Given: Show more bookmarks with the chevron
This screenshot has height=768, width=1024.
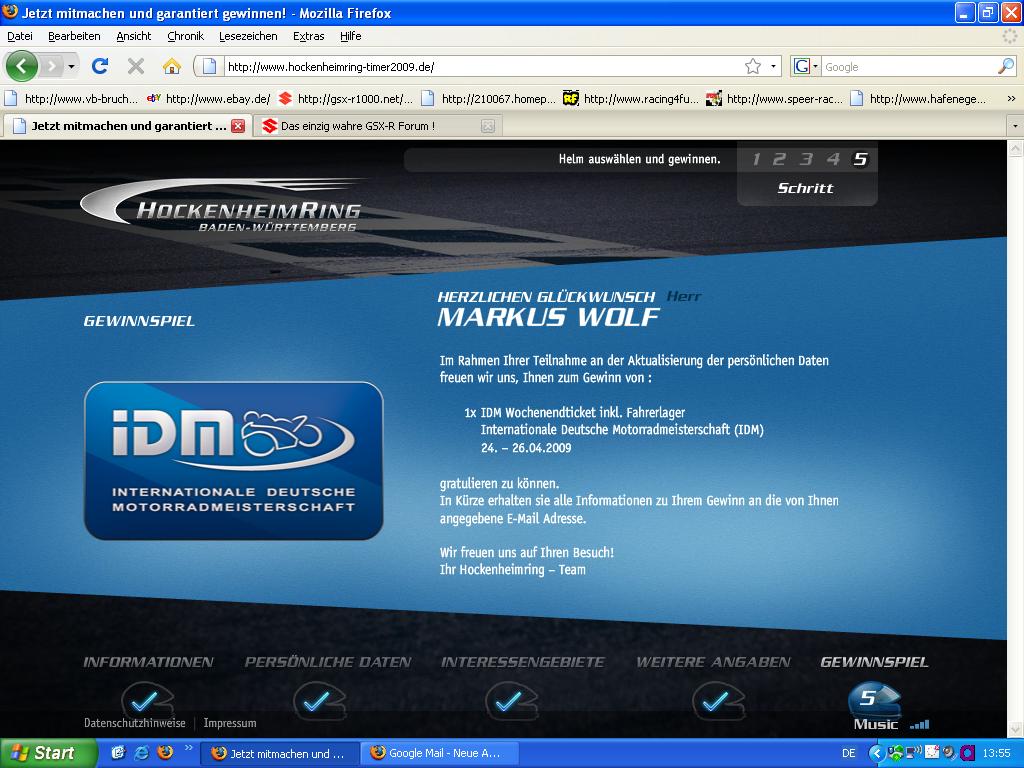Looking at the screenshot, I should click(1011, 99).
